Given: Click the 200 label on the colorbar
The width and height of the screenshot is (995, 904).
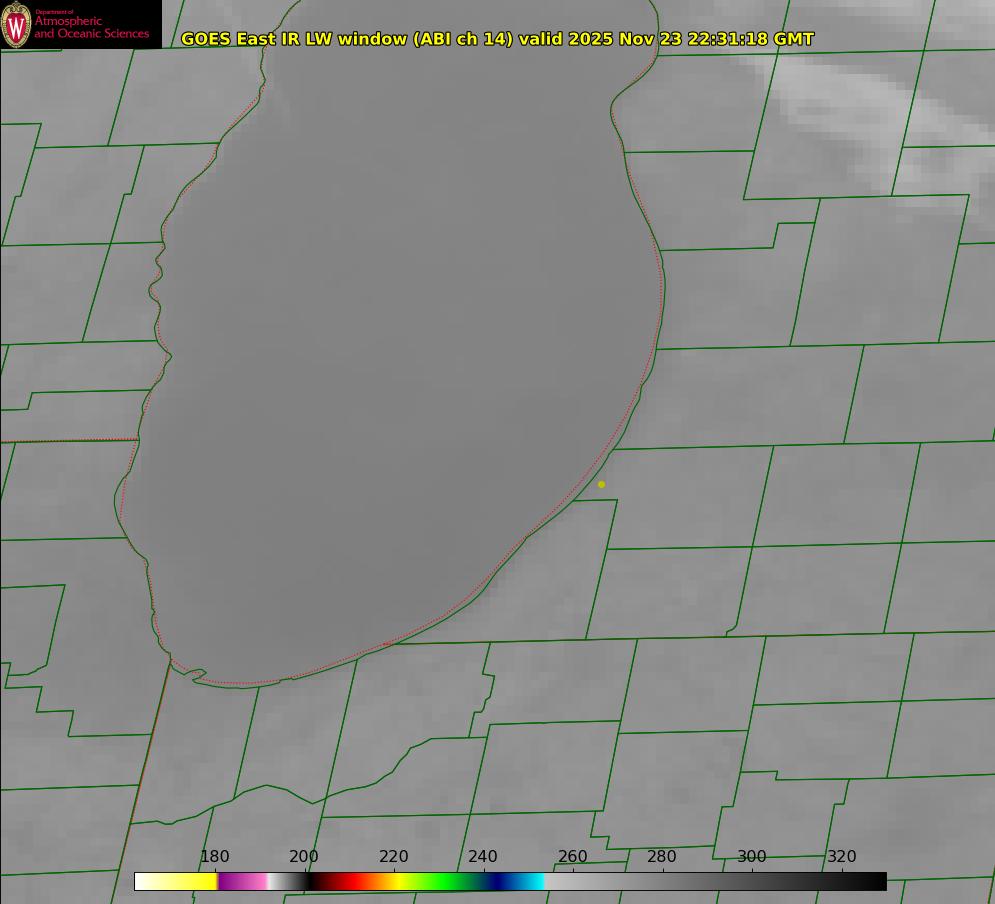Looking at the screenshot, I should coord(304,856).
